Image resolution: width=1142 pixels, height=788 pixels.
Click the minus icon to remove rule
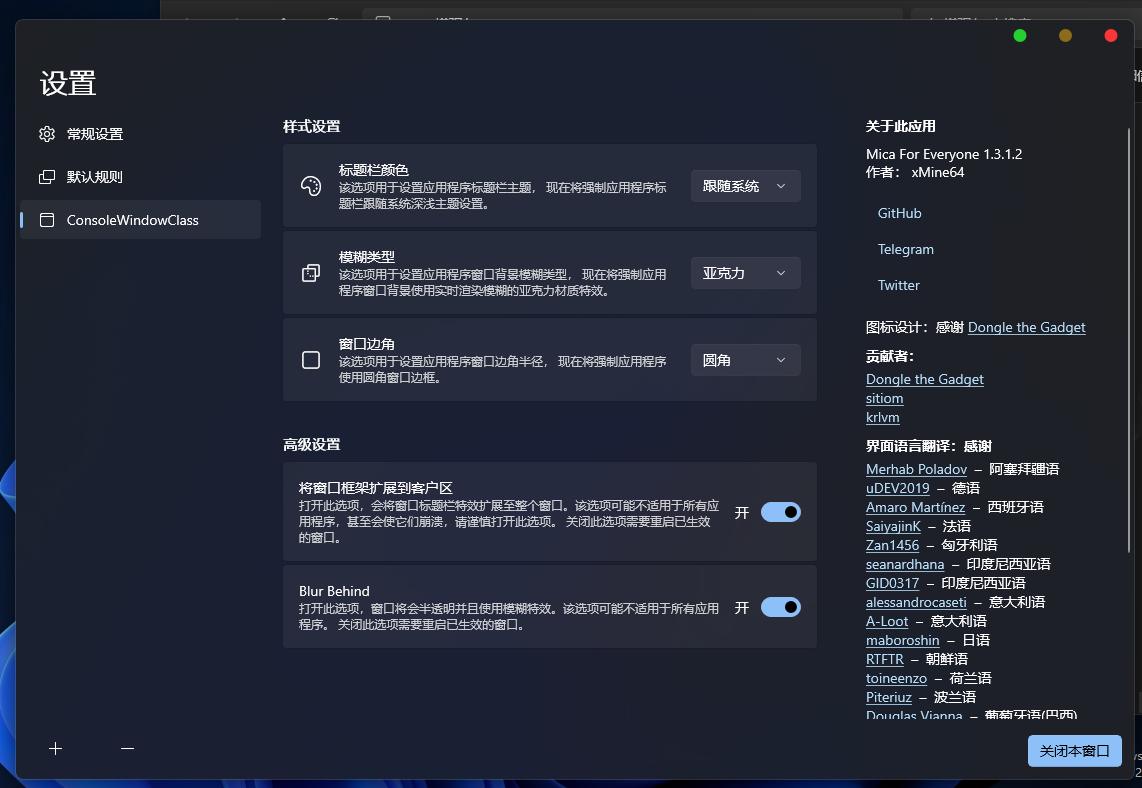click(127, 748)
